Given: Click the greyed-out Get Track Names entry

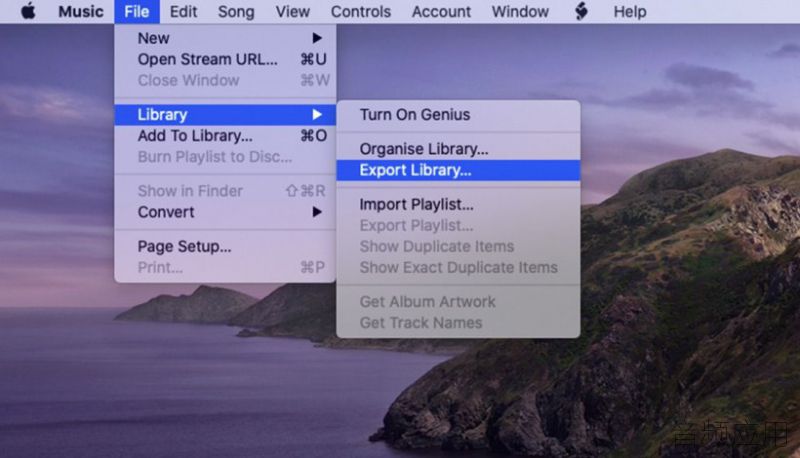Looking at the screenshot, I should click(458, 323).
